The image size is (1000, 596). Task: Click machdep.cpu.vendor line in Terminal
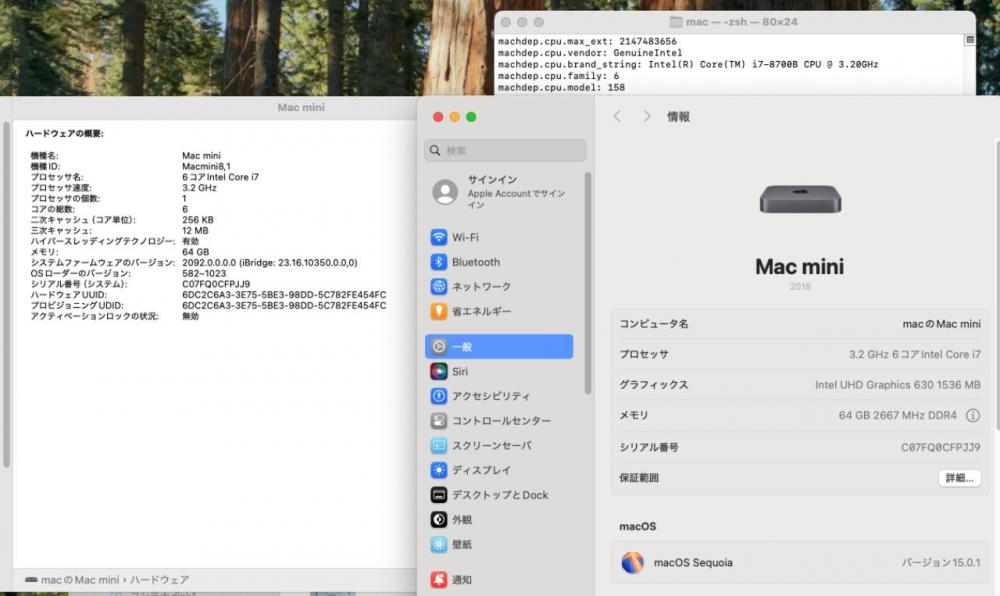590,53
